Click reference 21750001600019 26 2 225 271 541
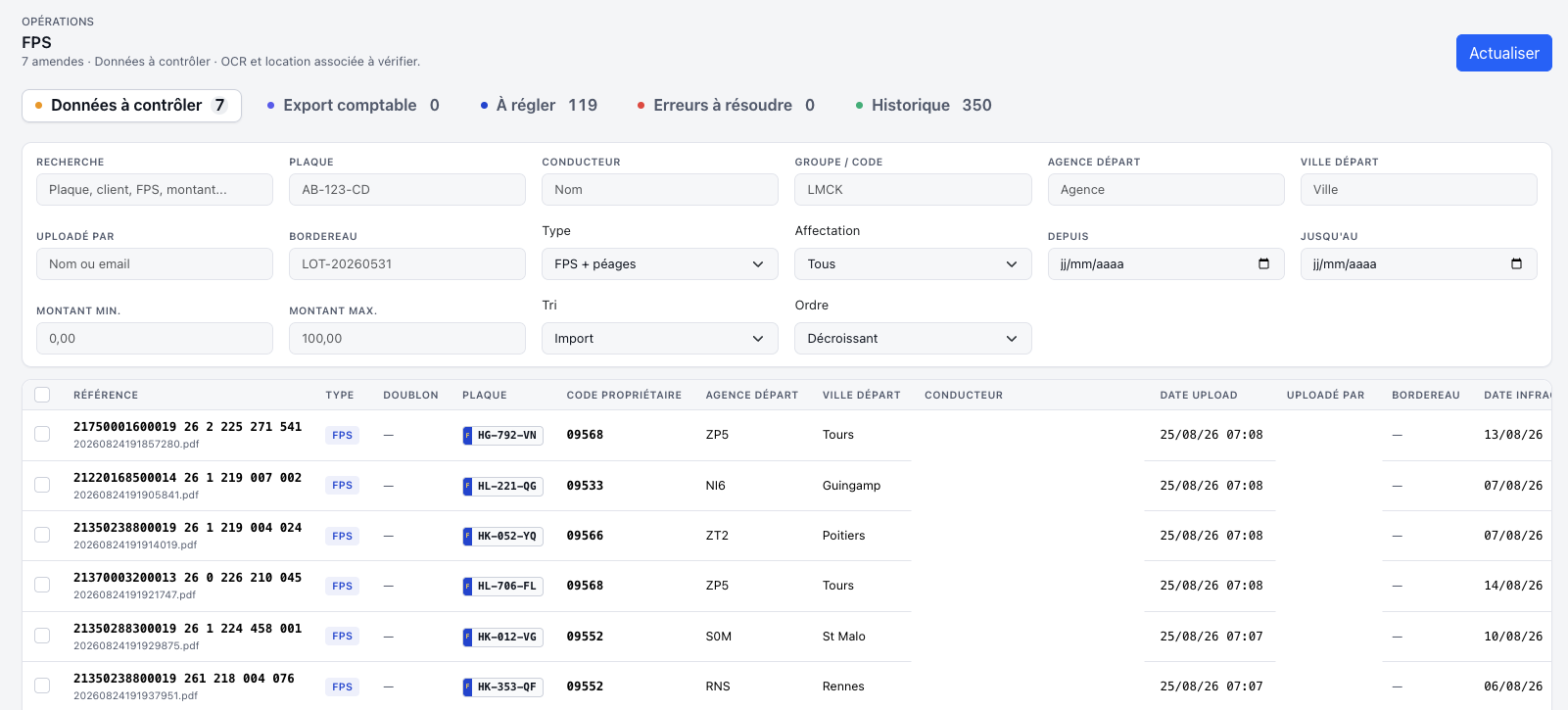Image resolution: width=1568 pixels, height=710 pixels. 187,427
